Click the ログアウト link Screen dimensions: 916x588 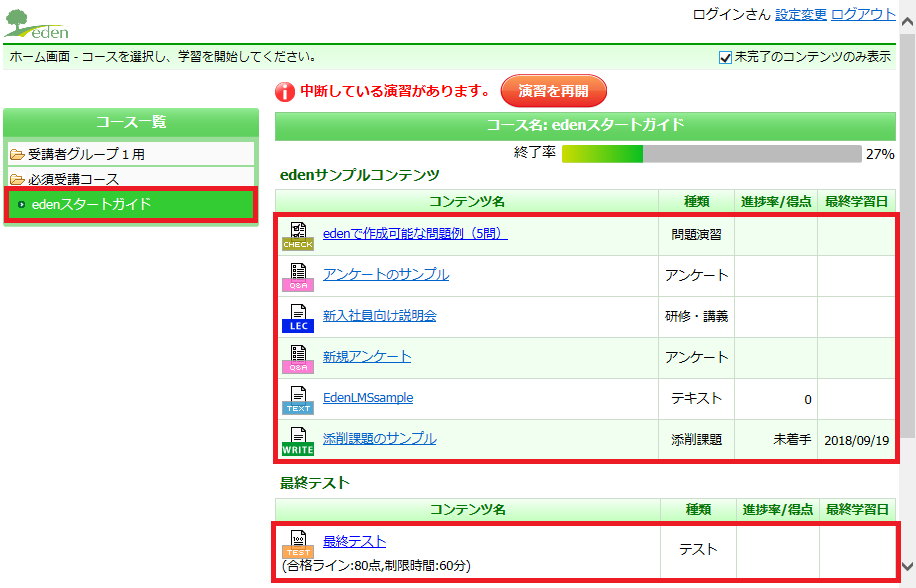pyautogui.click(x=863, y=15)
